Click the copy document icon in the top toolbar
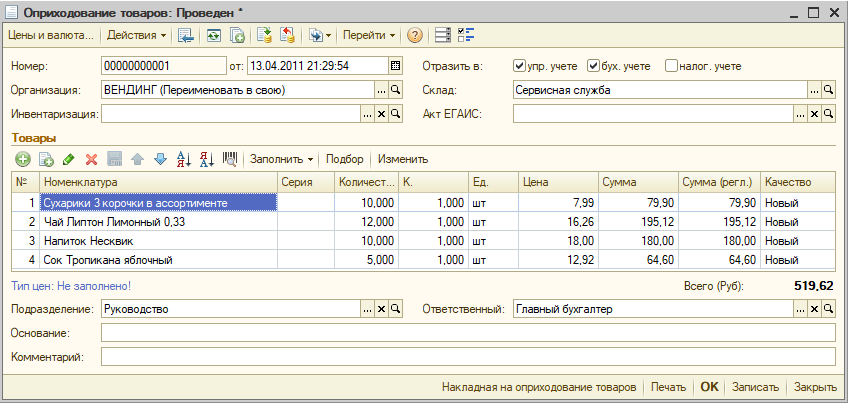This screenshot has height=403, width=848. (x=237, y=36)
